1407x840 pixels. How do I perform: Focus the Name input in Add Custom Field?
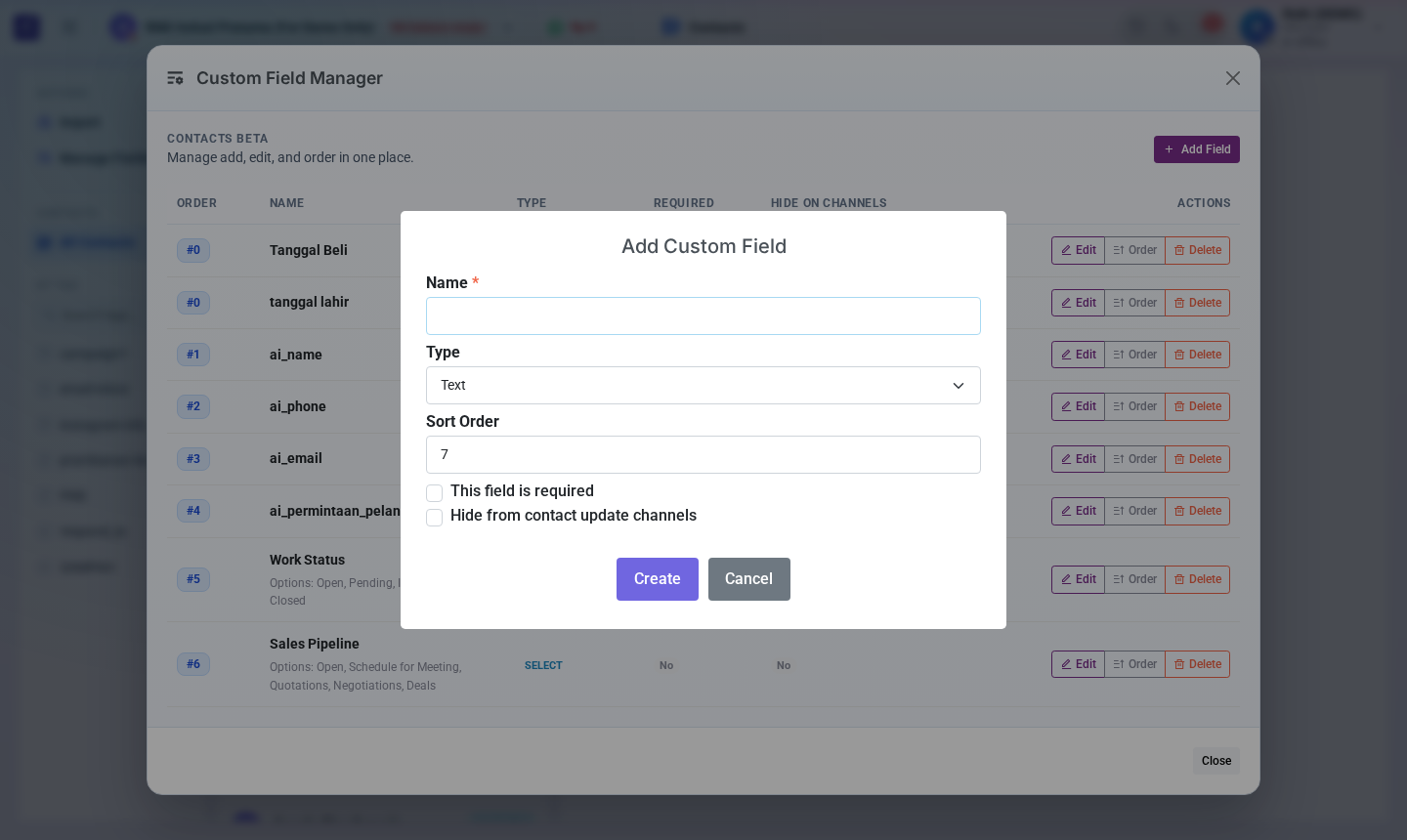click(703, 315)
